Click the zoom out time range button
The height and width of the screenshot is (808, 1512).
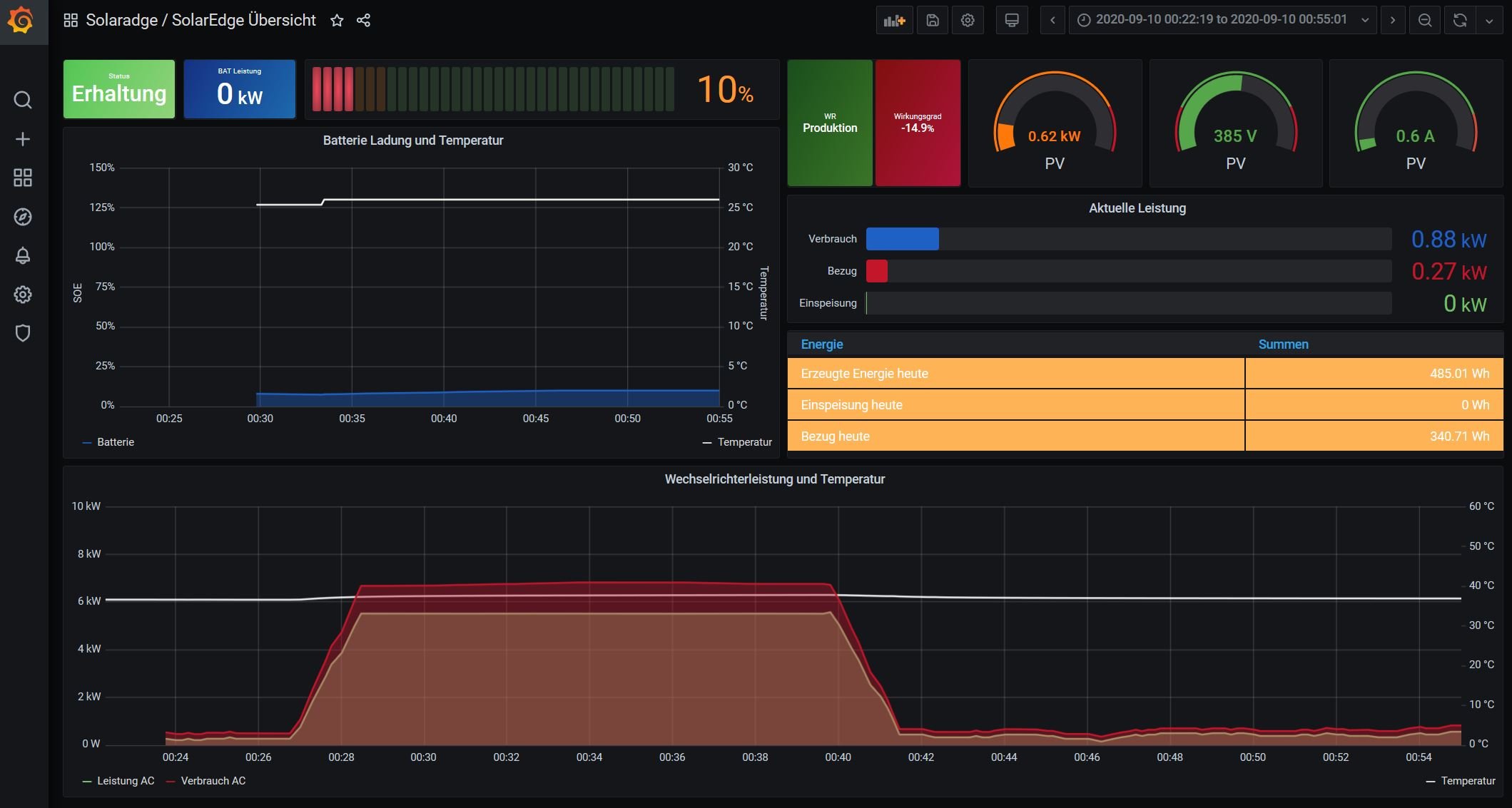click(1425, 21)
